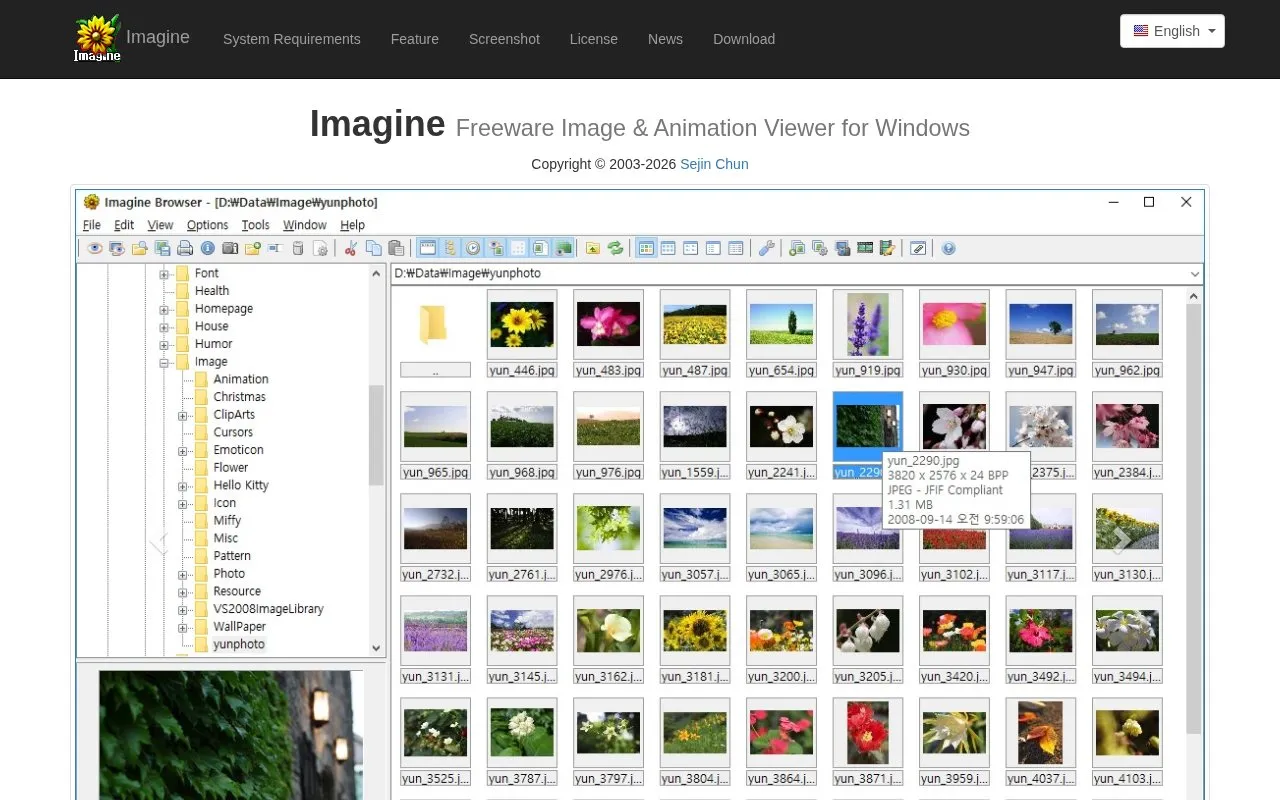Click the printer icon in toolbar

(x=185, y=248)
